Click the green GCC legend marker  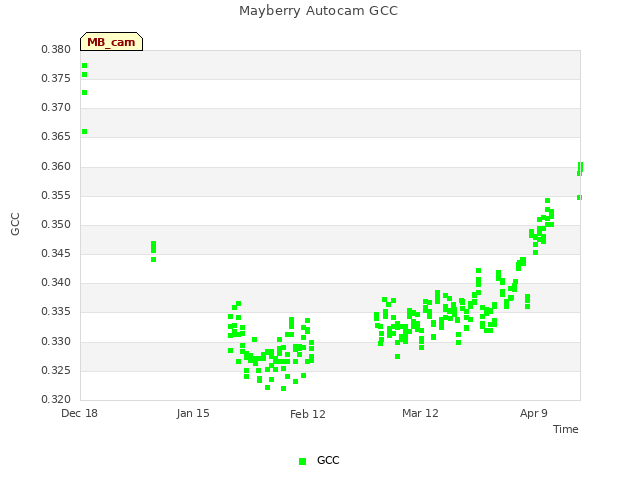coord(302,461)
